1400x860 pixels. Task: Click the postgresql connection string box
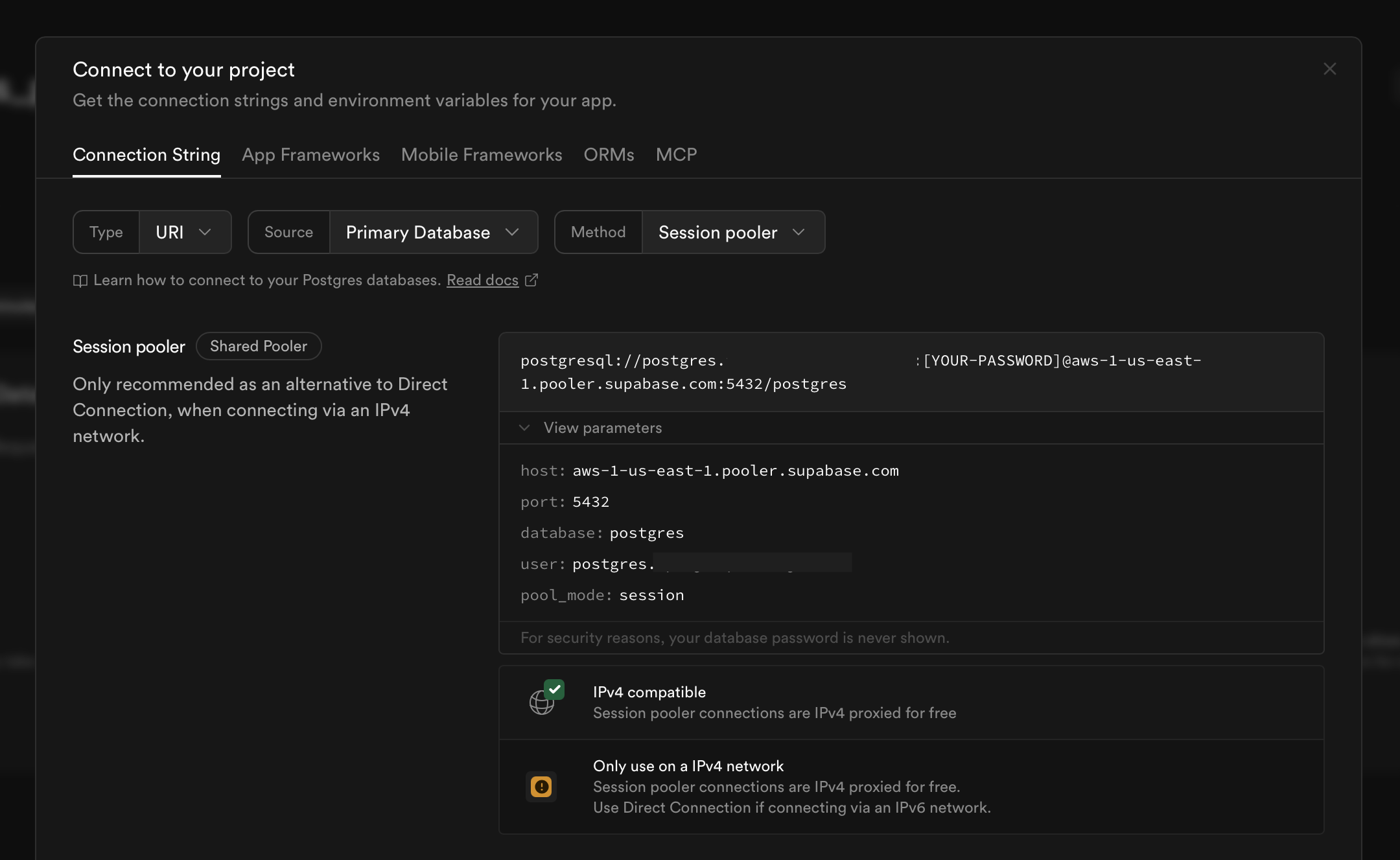click(910, 372)
